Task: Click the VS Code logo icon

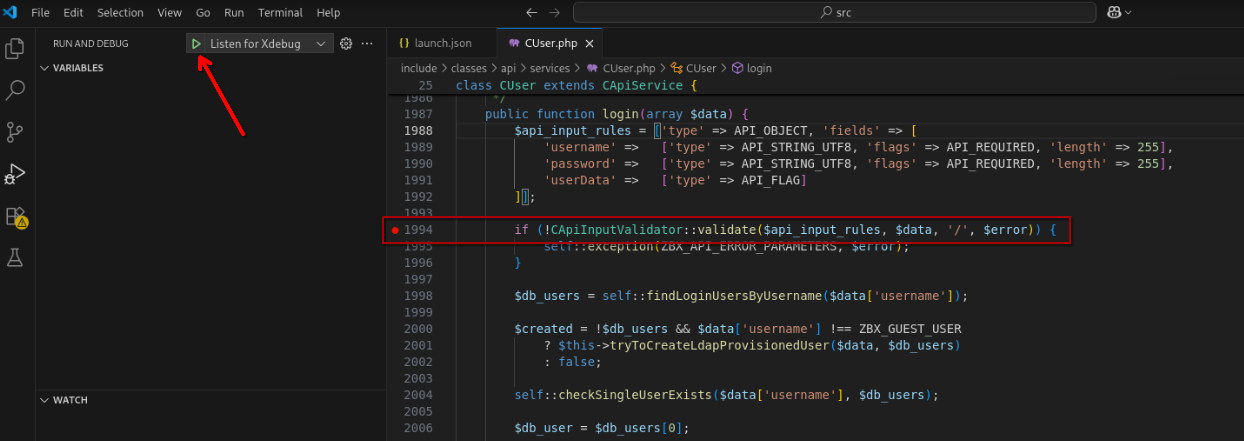Action: coord(11,12)
